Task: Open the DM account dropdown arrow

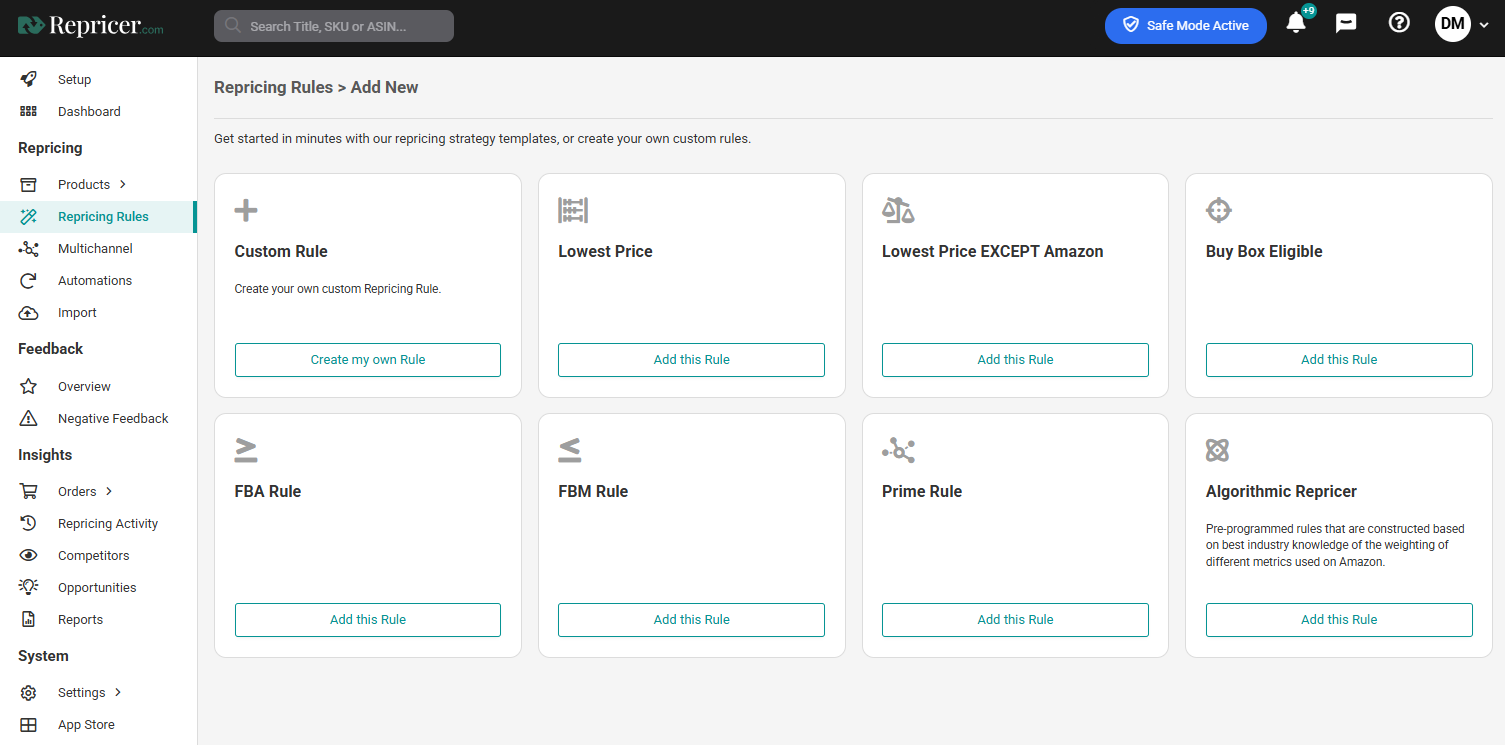Action: pos(1483,25)
